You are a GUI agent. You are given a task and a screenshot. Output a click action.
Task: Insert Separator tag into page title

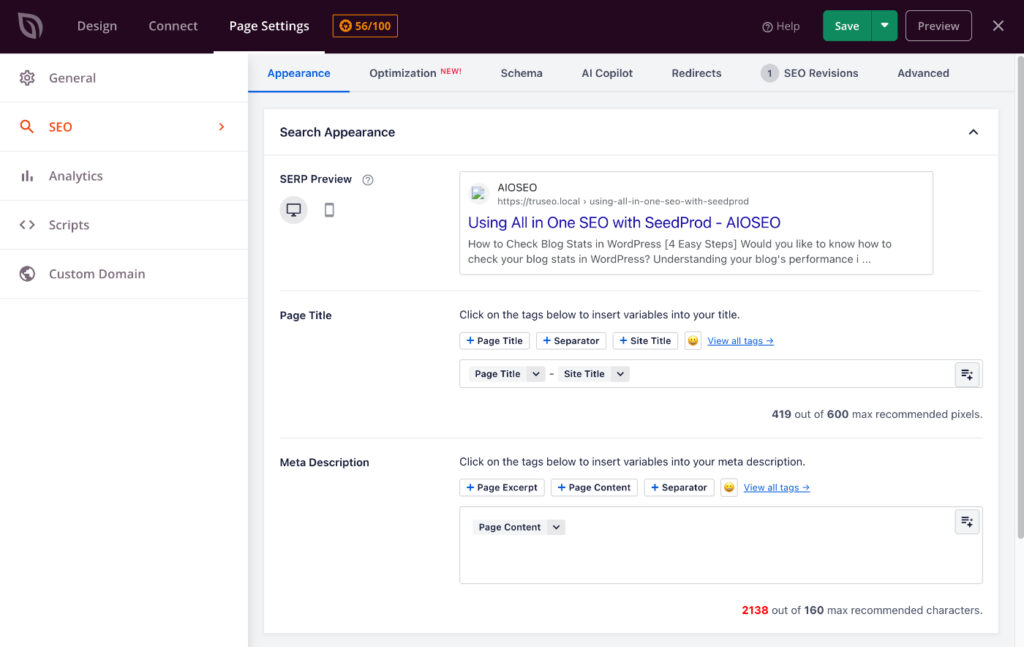(571, 341)
